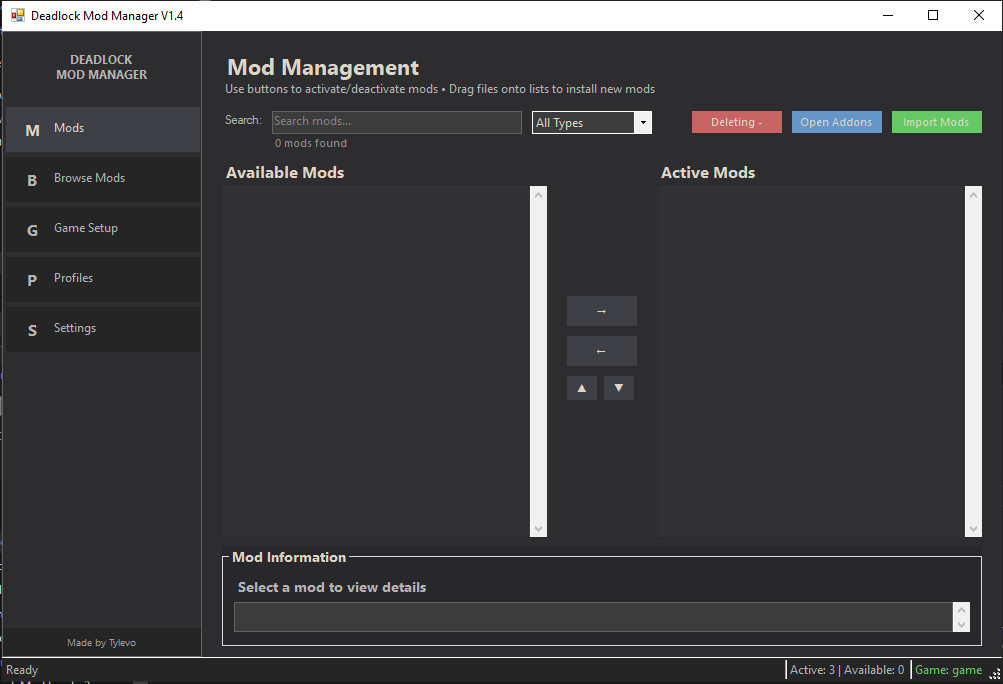1003x684 pixels.
Task: Click the Game: game status bar indicator
Action: (x=951, y=670)
